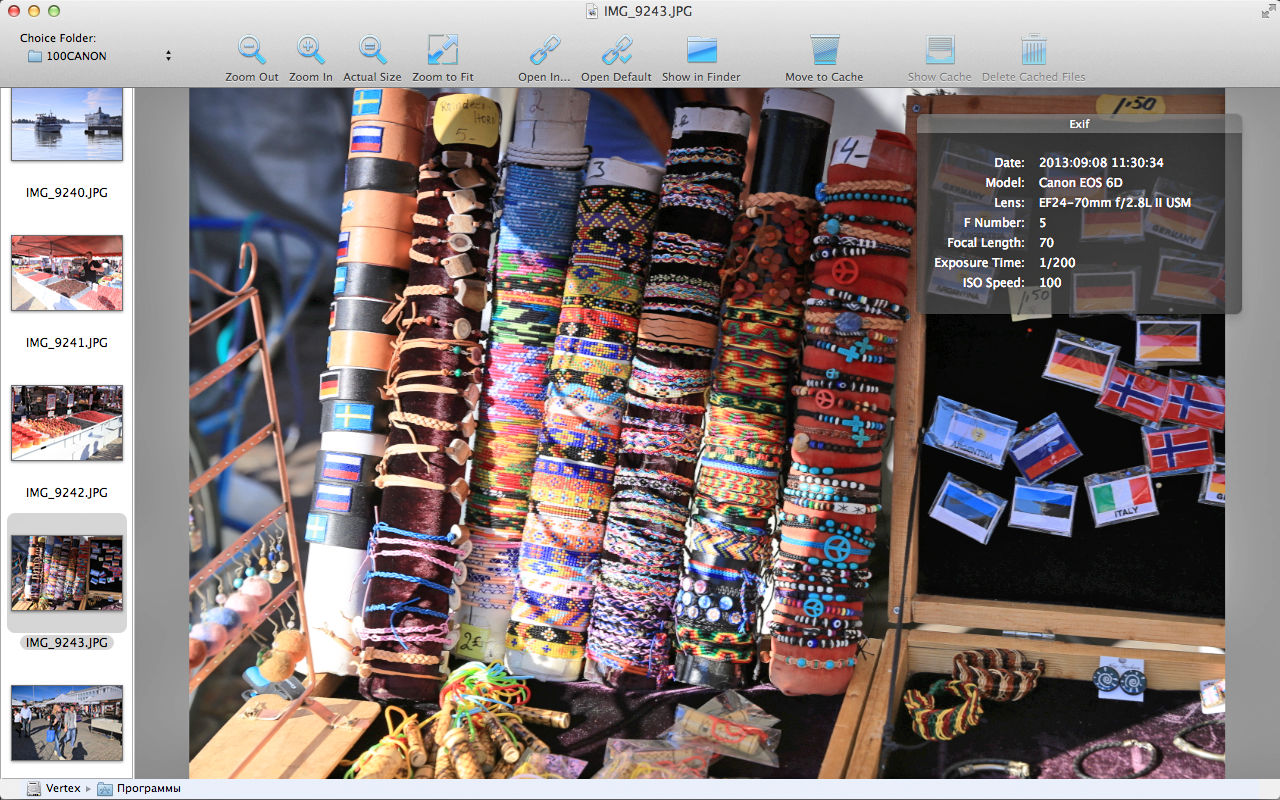Open image with Open Default

pyautogui.click(x=616, y=50)
